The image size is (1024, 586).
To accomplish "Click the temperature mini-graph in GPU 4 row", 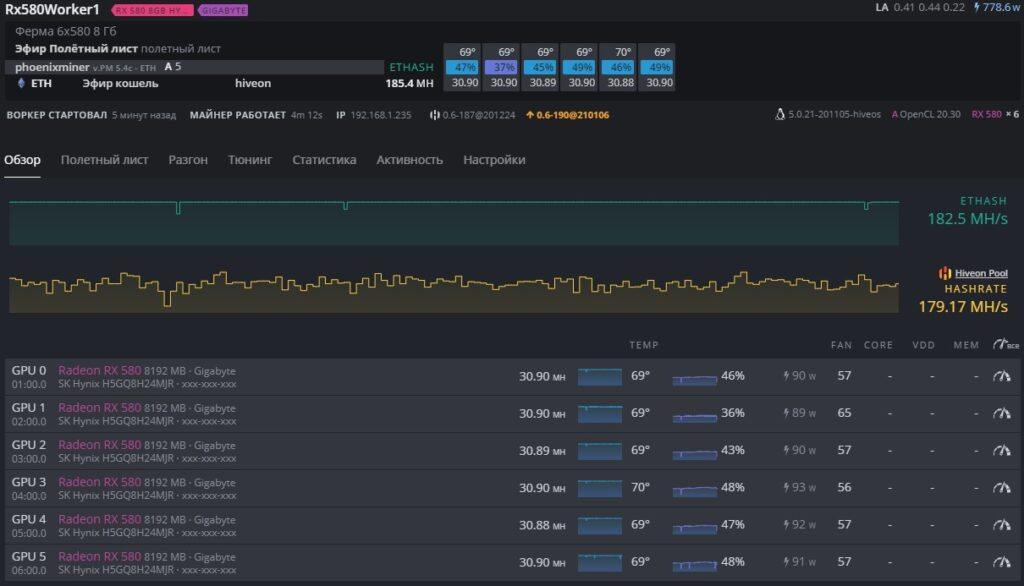I will pos(600,526).
